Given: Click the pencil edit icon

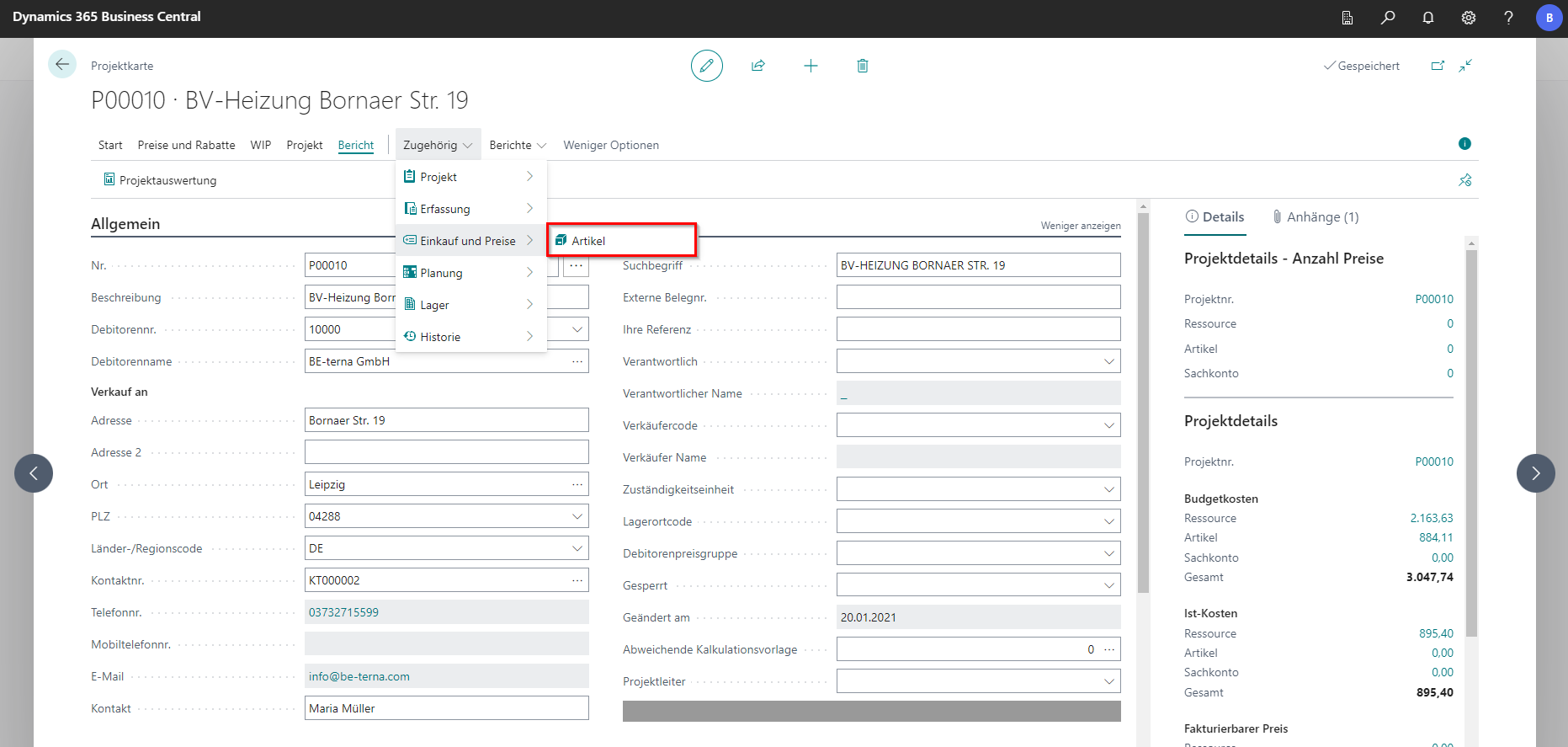Looking at the screenshot, I should coord(706,66).
